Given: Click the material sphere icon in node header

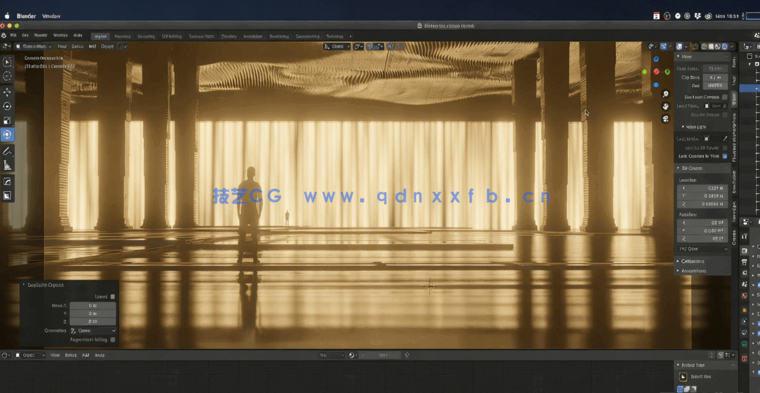Looking at the screenshot, I should (x=352, y=355).
